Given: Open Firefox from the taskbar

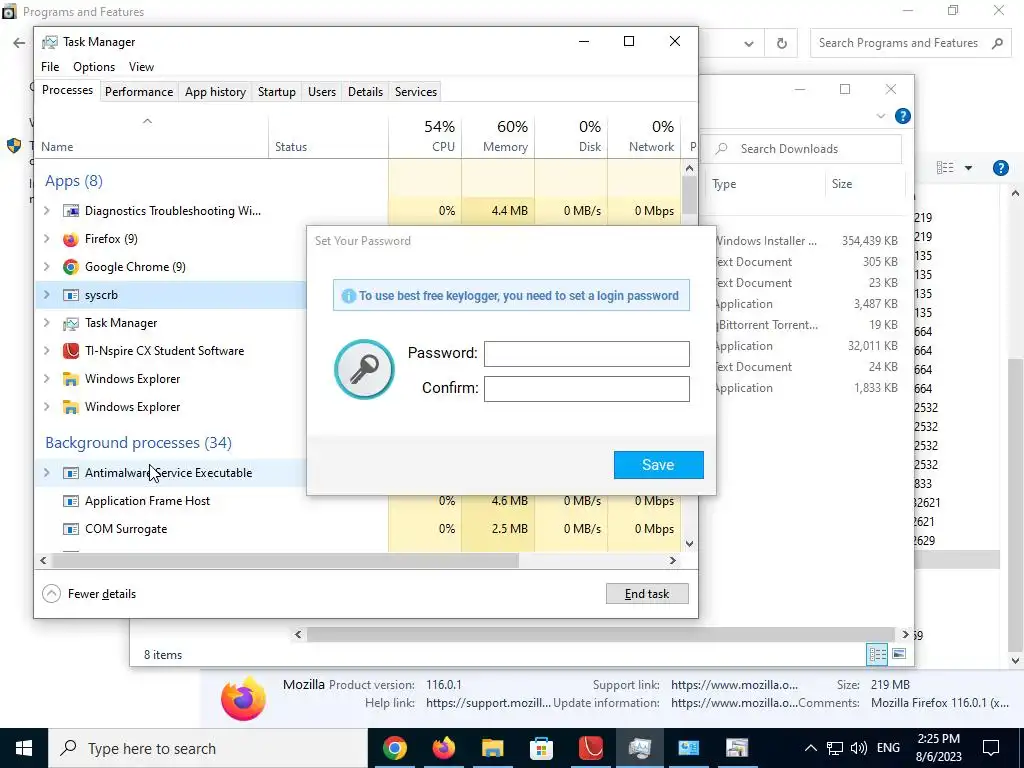Looking at the screenshot, I should (x=443, y=748).
